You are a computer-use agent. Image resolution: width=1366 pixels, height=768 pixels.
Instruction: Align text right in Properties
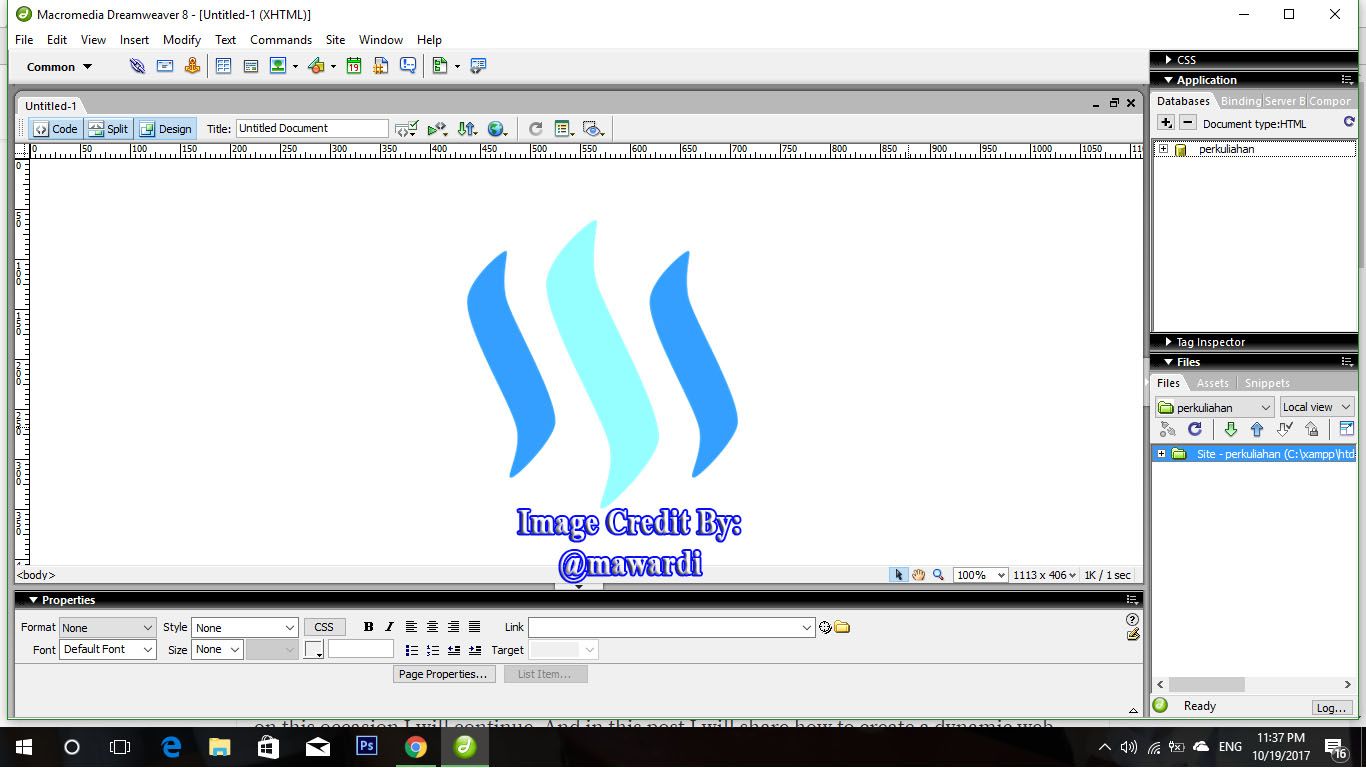[453, 627]
